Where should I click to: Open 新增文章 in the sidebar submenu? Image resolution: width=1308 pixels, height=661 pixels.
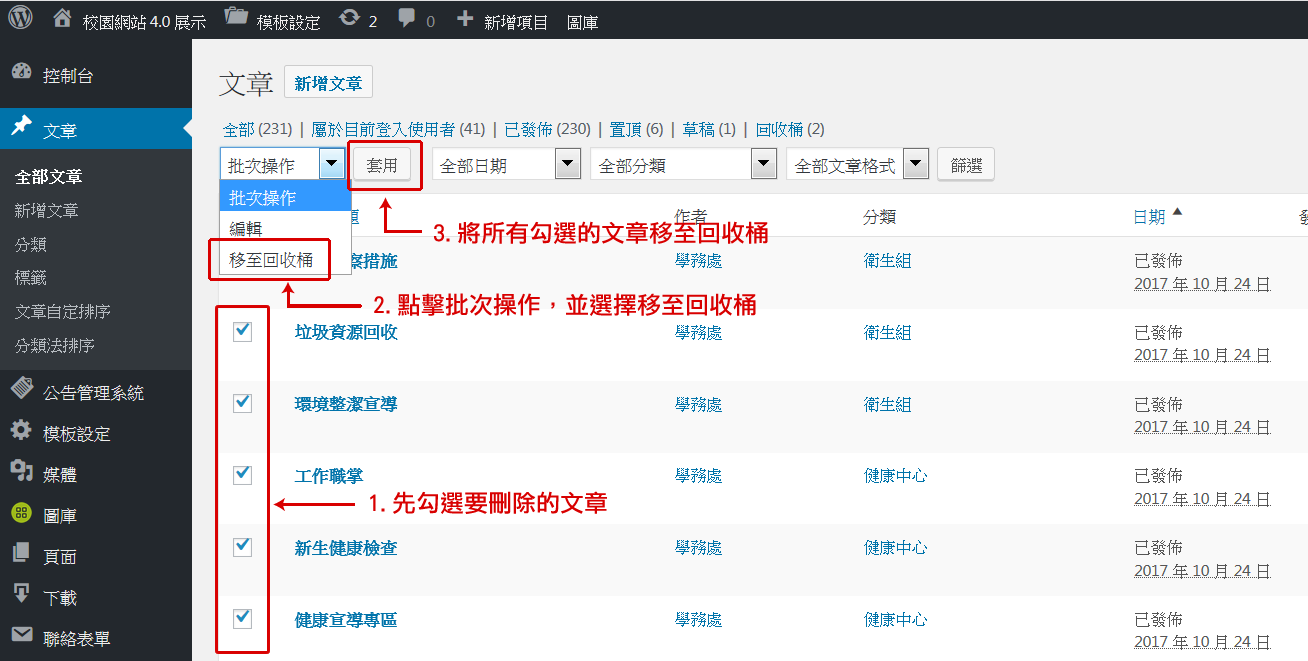(x=46, y=210)
